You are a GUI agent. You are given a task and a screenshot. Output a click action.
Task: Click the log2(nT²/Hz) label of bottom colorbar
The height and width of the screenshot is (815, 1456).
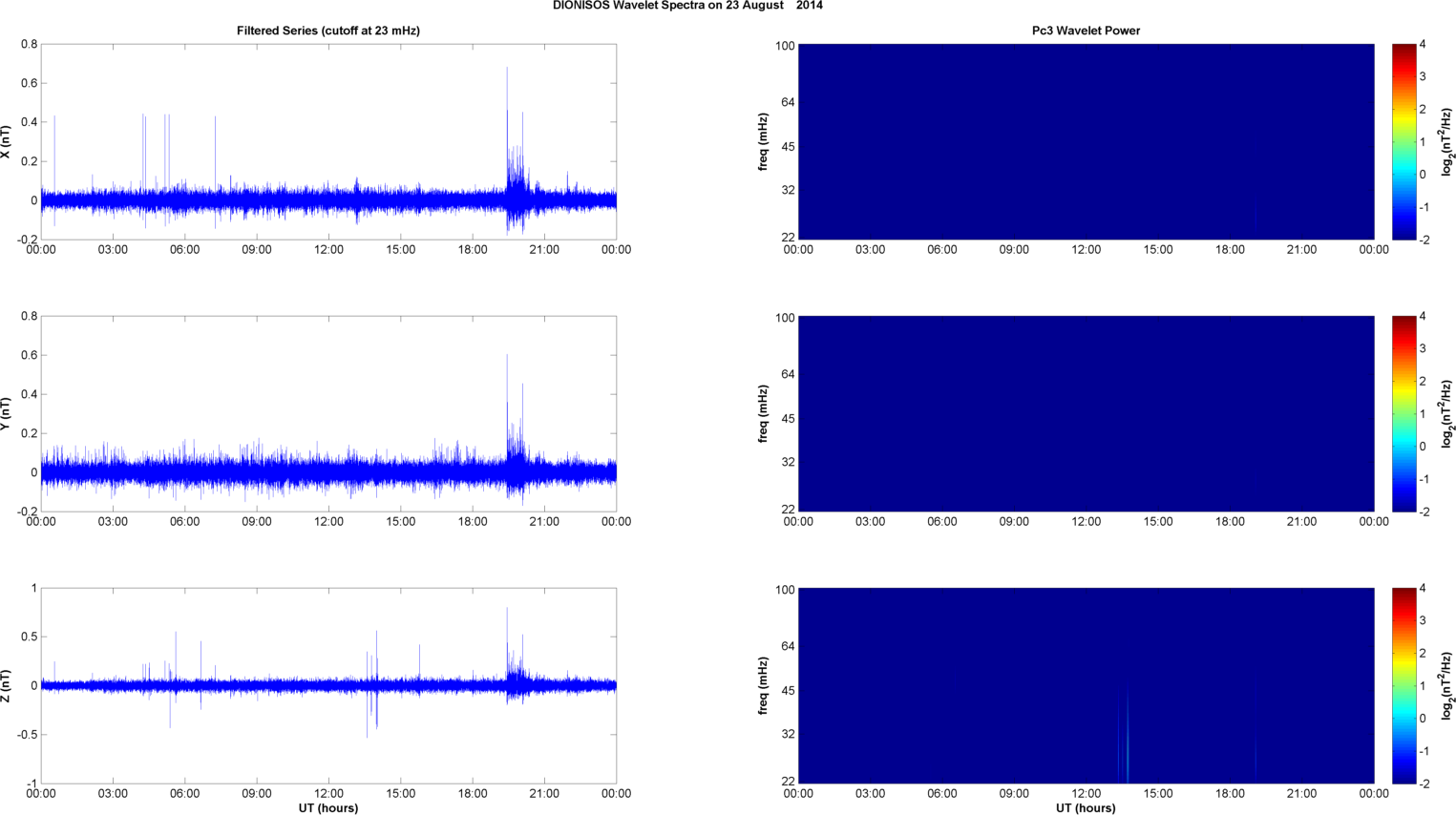click(1447, 686)
